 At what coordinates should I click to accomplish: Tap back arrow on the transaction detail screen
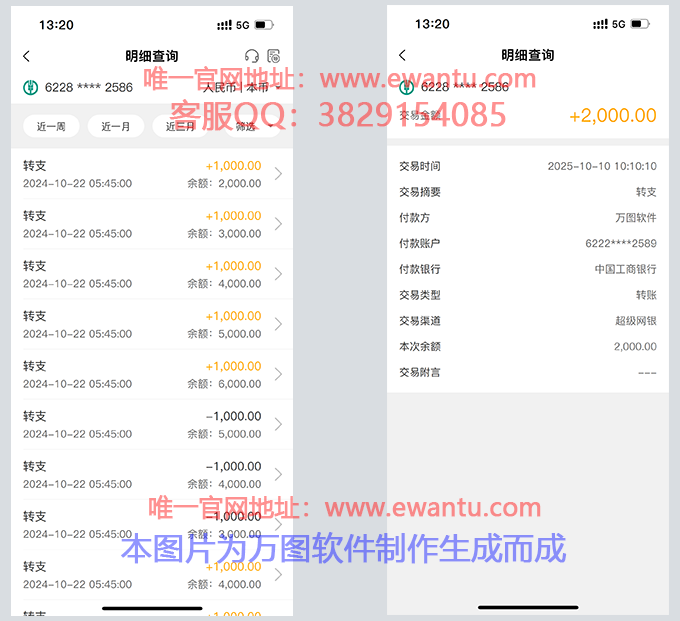[402, 55]
